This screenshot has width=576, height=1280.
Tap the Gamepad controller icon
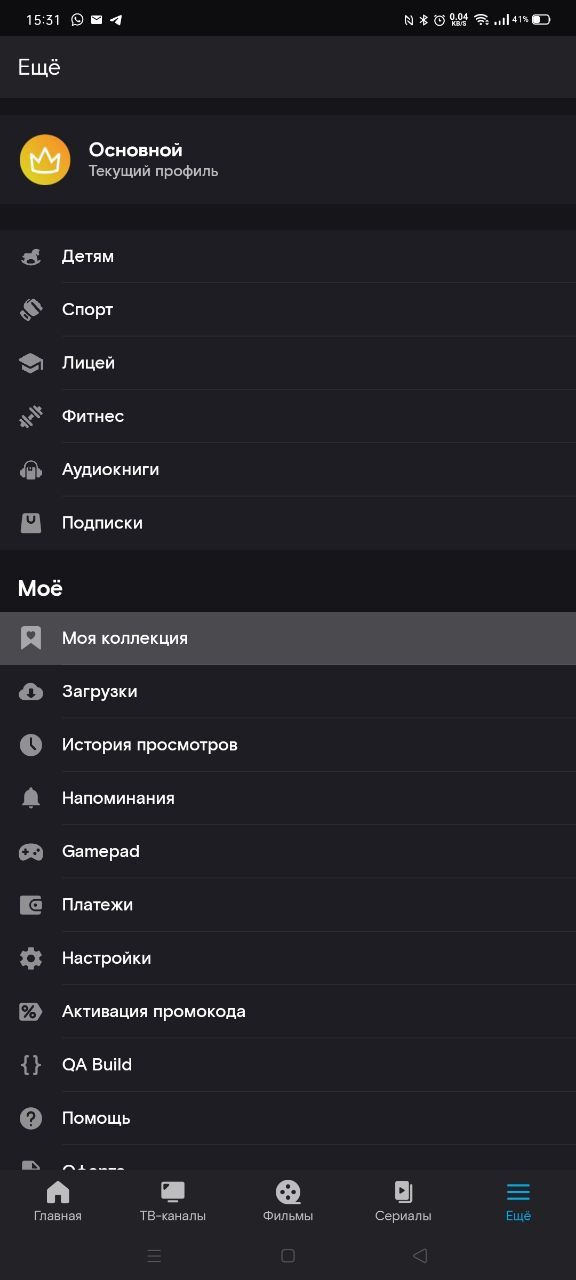click(x=31, y=852)
